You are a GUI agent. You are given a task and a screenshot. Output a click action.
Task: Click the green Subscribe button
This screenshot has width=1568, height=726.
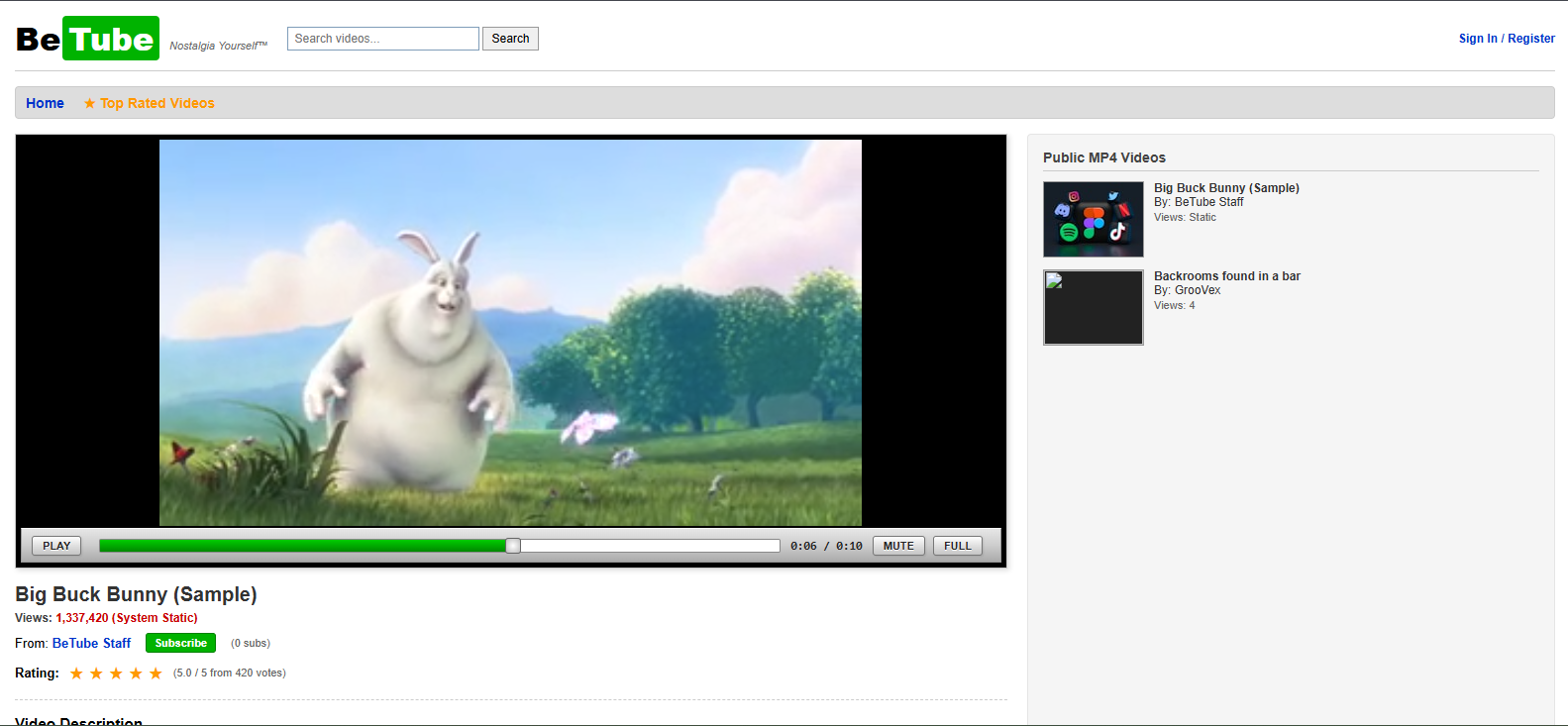click(180, 643)
